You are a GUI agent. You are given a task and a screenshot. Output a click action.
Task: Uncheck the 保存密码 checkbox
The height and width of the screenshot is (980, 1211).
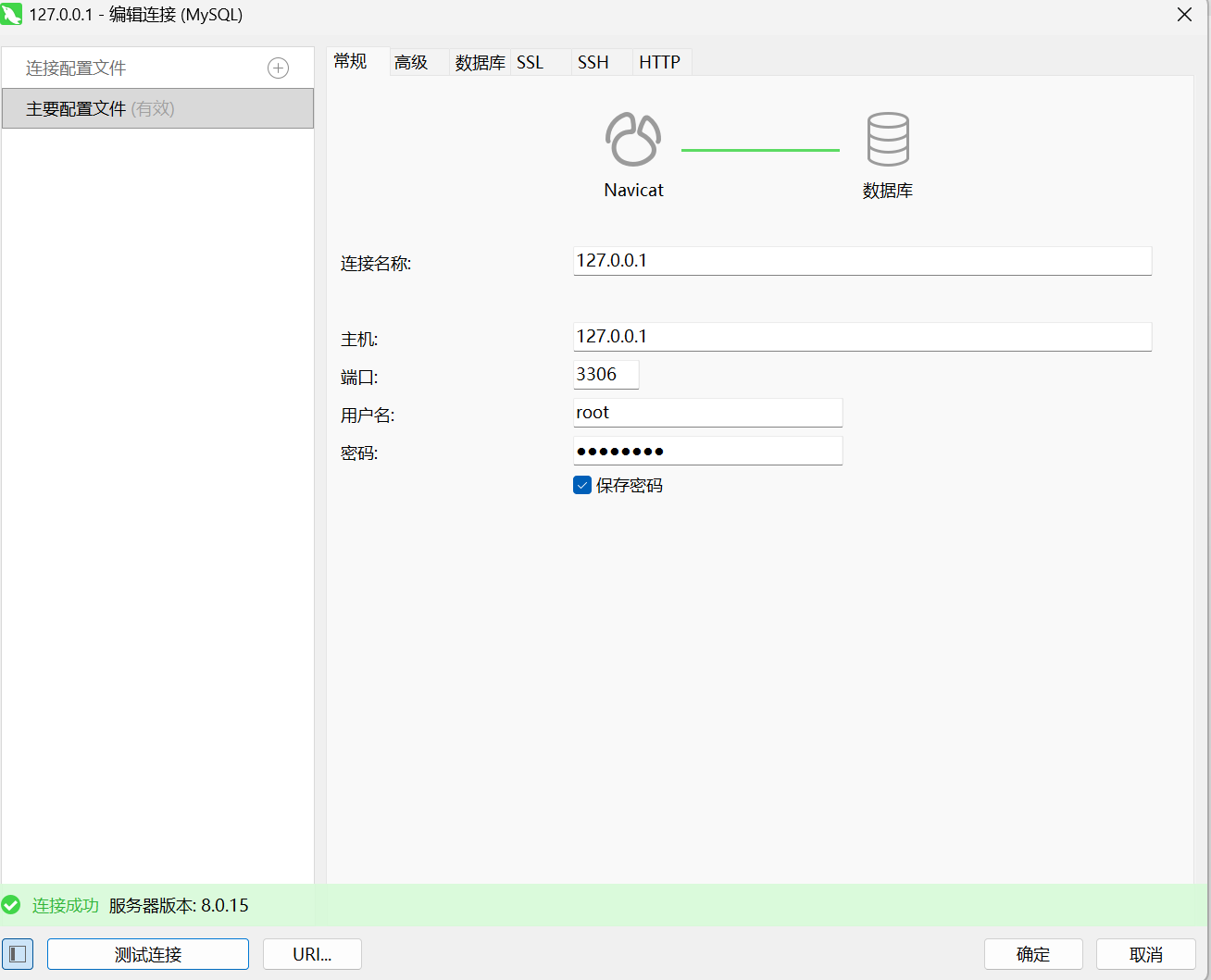coord(582,486)
